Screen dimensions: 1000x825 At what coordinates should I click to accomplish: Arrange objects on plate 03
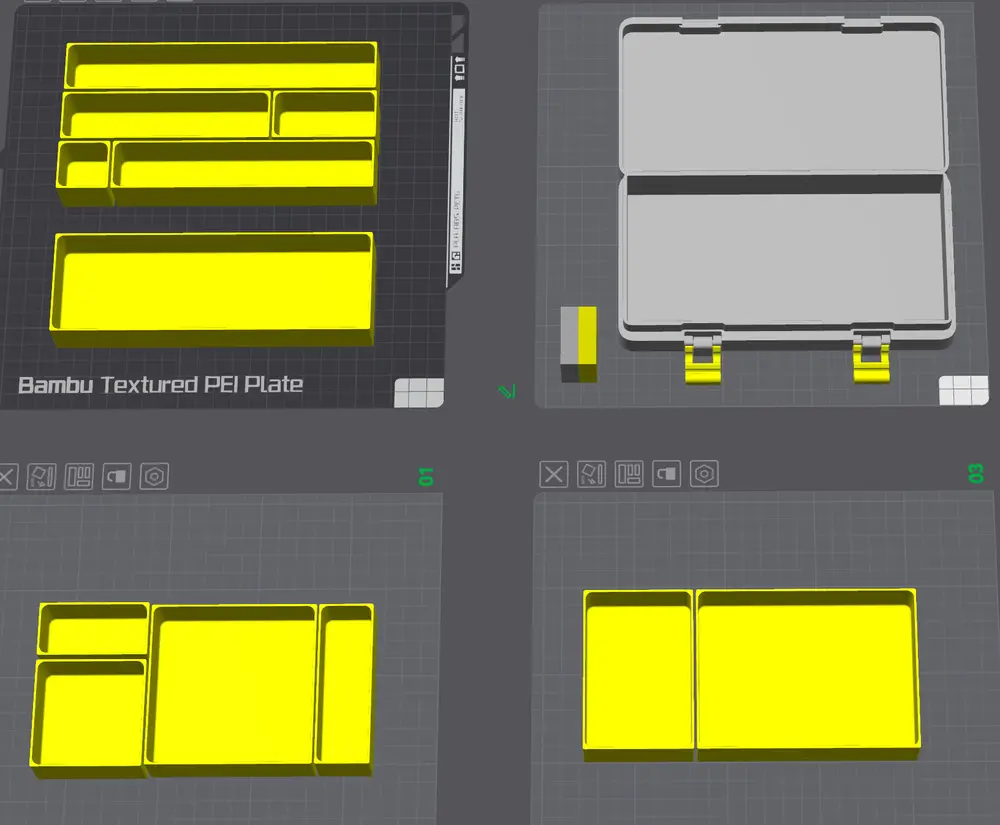pyautogui.click(x=629, y=474)
